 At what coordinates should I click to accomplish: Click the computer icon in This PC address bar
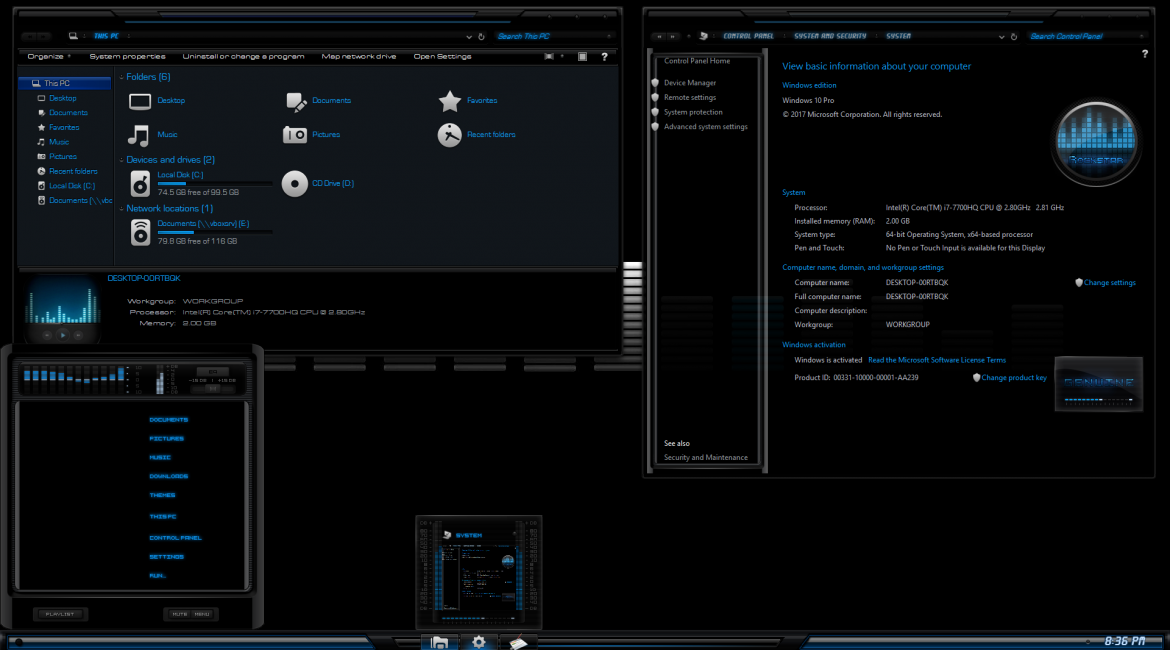pos(73,36)
